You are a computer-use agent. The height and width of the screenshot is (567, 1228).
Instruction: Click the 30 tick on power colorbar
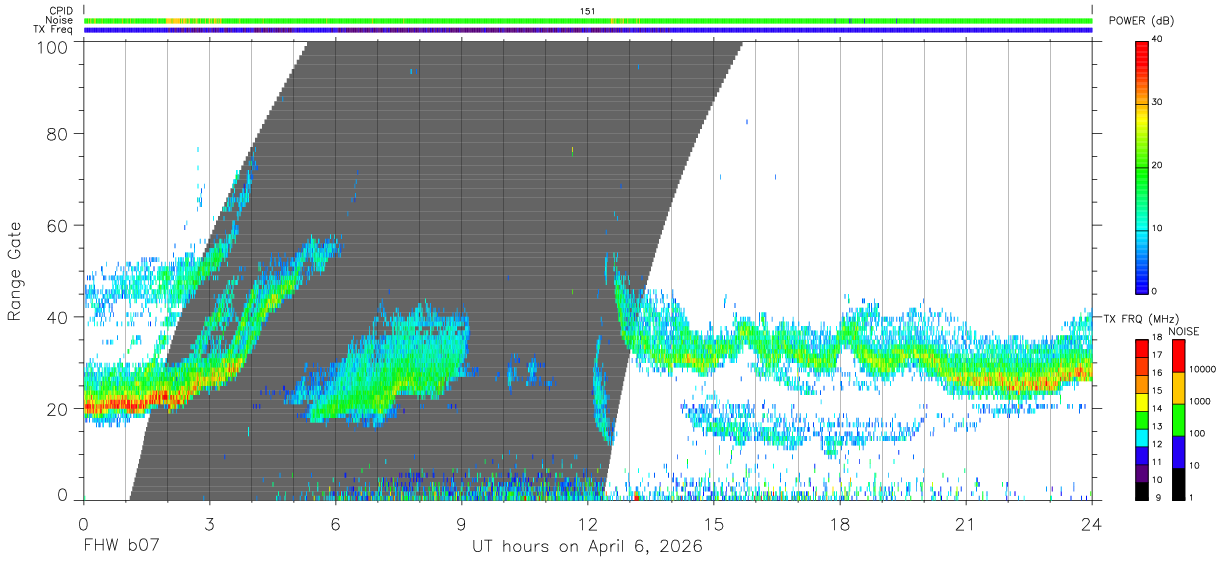tap(1157, 102)
